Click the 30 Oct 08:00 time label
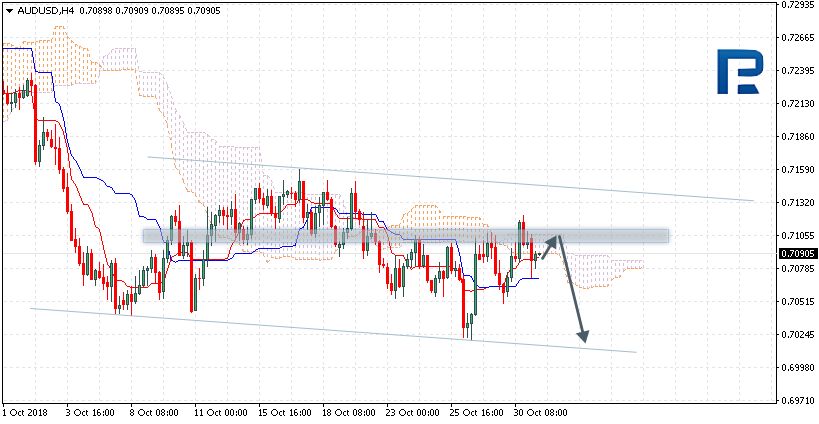819x424 pixels. tap(541, 413)
